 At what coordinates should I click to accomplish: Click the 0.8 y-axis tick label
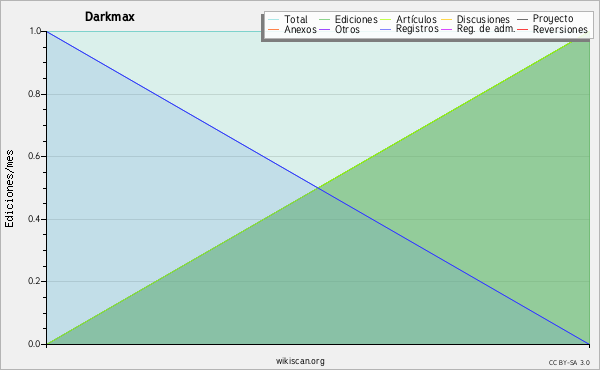pos(34,94)
